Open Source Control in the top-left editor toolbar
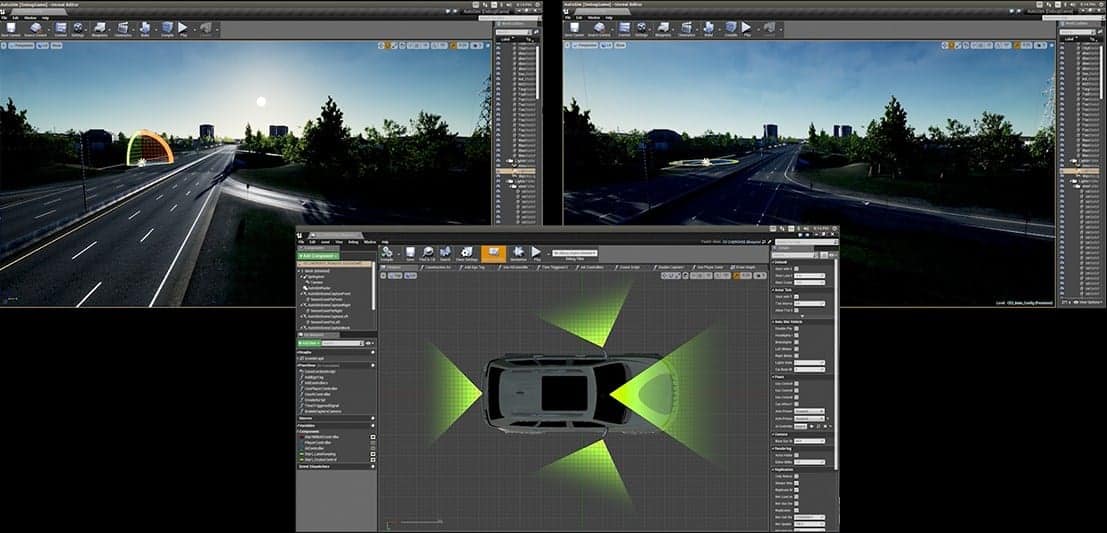 pyautogui.click(x=35, y=29)
